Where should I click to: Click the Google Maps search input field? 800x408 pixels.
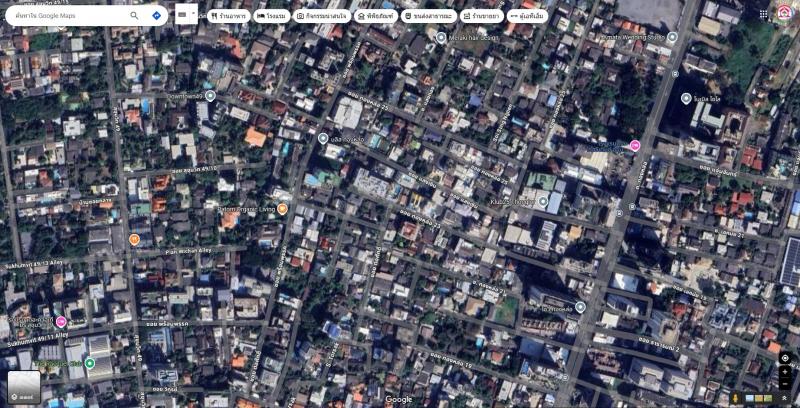coord(65,16)
